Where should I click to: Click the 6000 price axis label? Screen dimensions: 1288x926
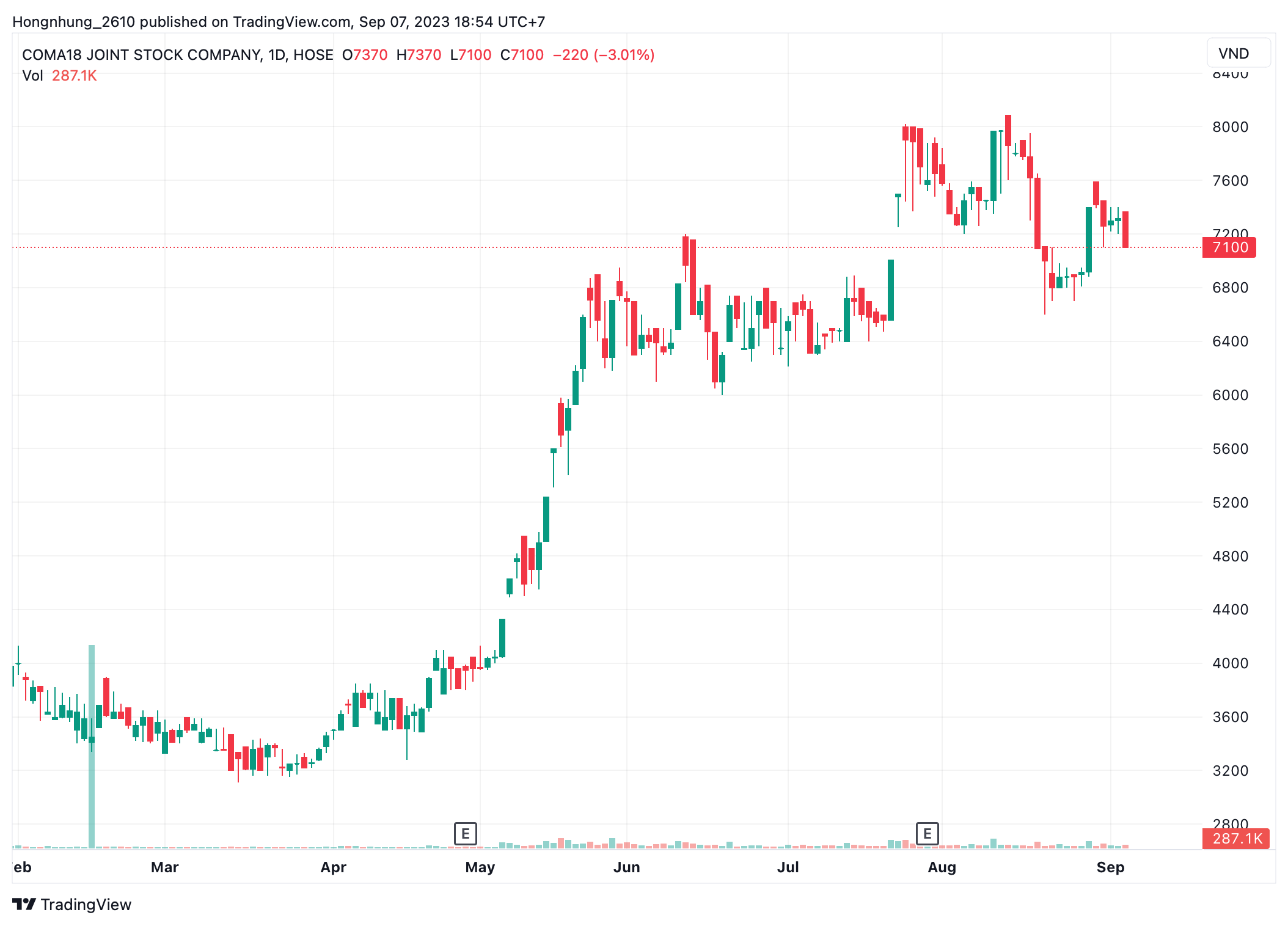coord(1230,395)
